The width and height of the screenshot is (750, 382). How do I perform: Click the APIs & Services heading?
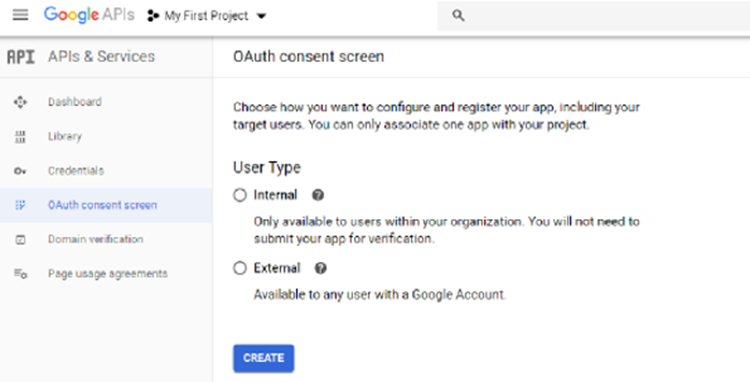[101, 56]
